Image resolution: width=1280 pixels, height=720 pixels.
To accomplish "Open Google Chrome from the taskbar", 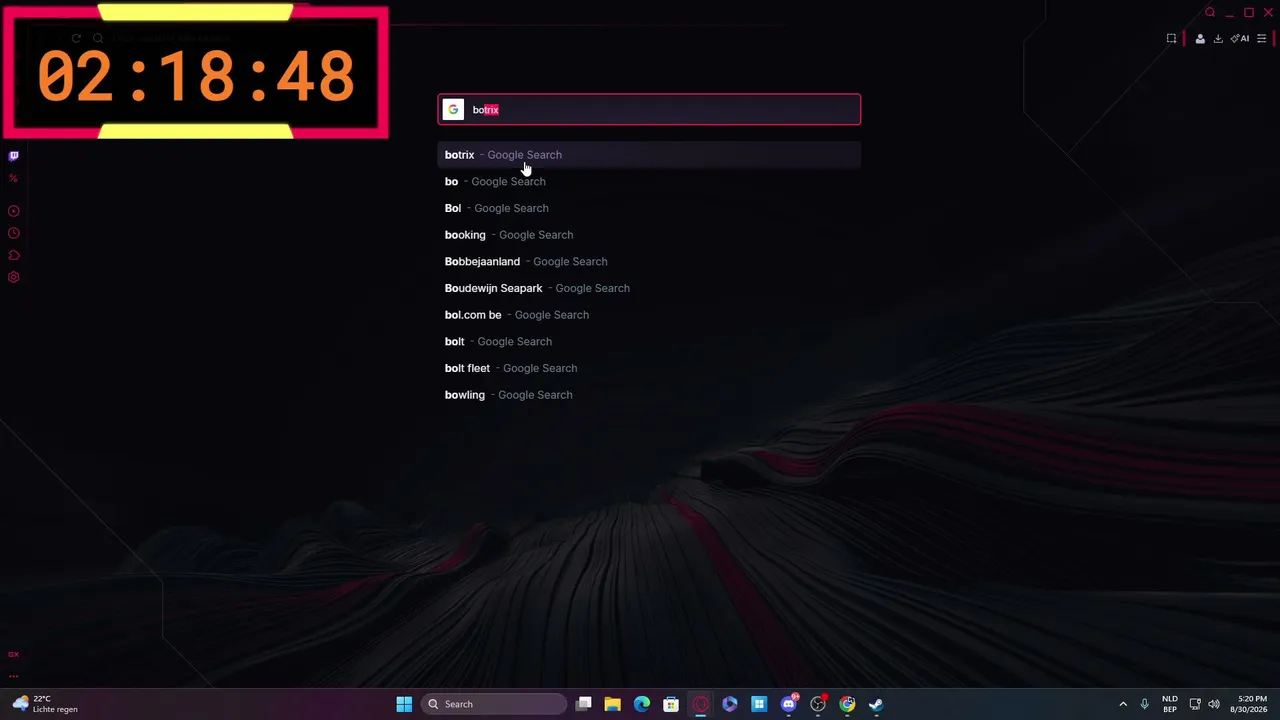I will click(847, 704).
